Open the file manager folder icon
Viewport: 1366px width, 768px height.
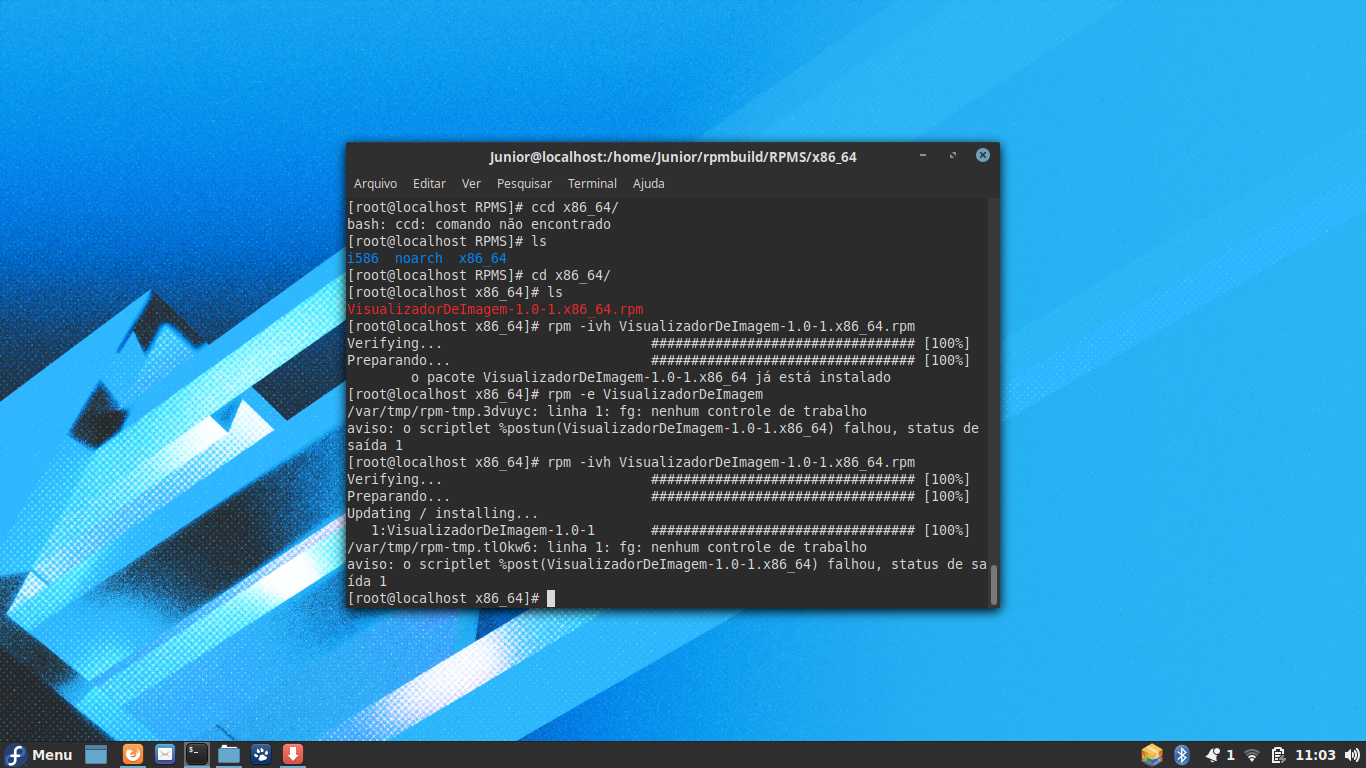click(229, 754)
